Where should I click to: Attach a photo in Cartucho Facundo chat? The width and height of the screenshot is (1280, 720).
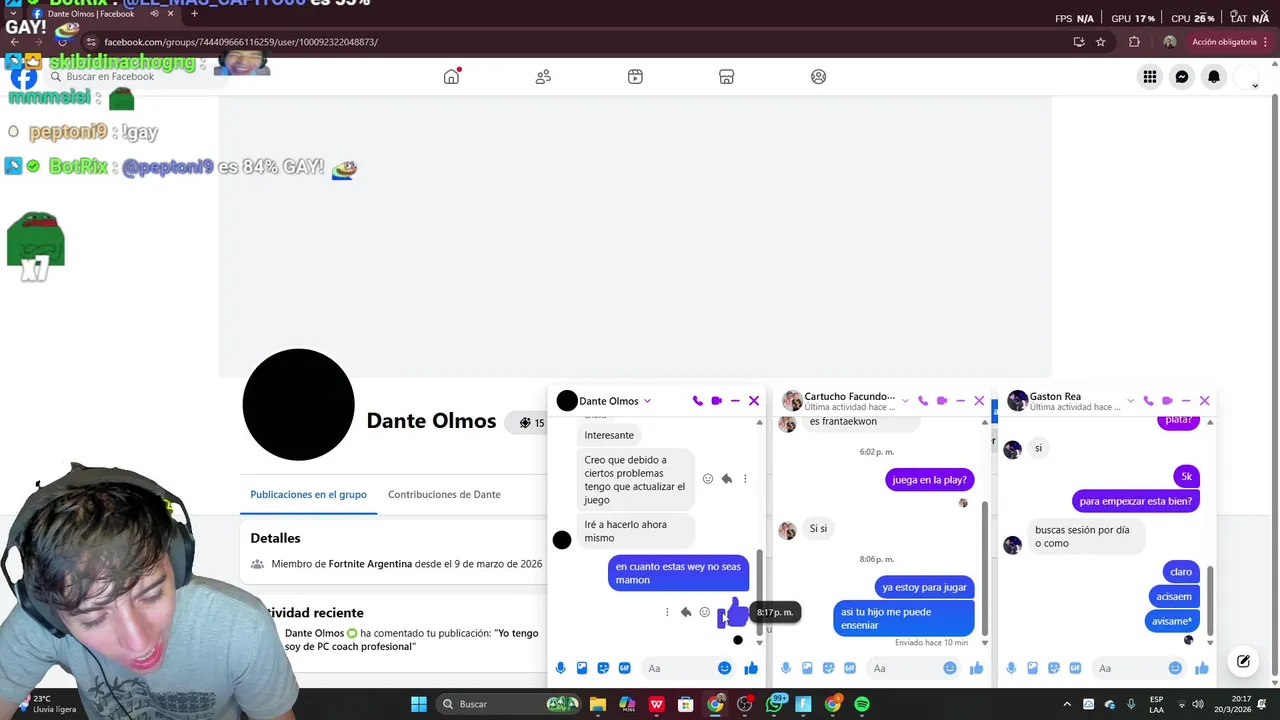click(807, 668)
